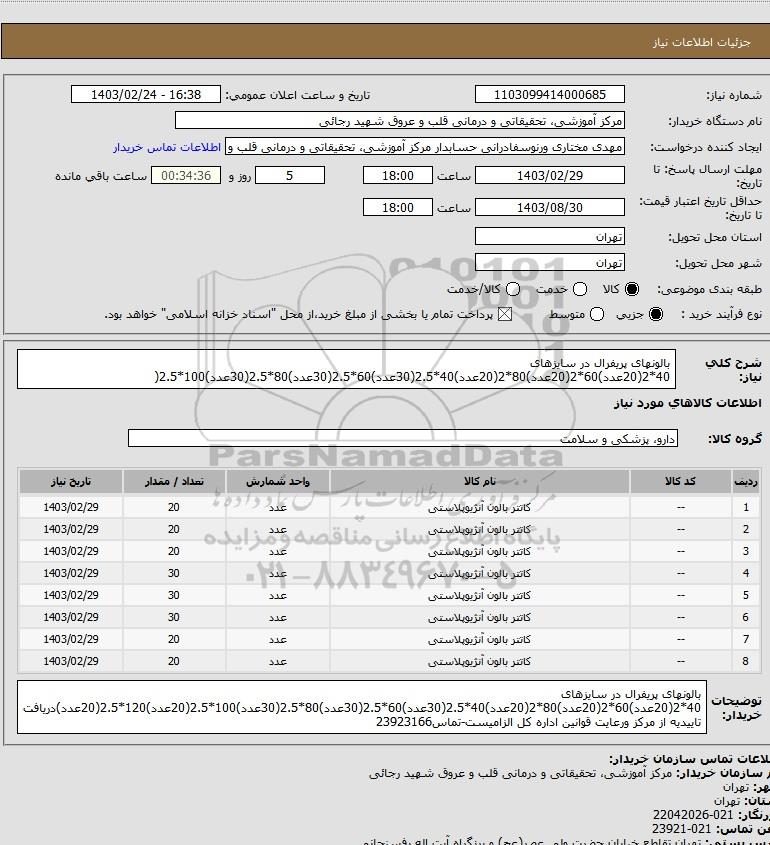Viewport: 770px width, 845px height.
Task: Click quantity 20 in row 8
Action: coord(174,661)
